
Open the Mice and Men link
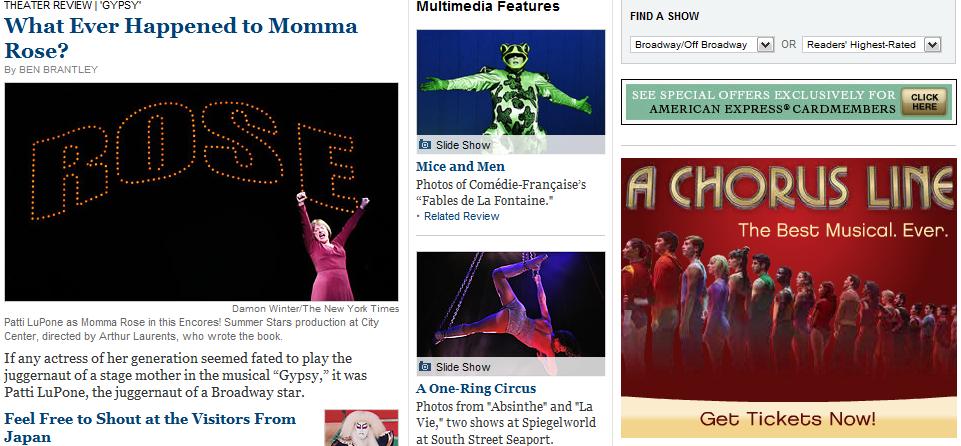(460, 167)
